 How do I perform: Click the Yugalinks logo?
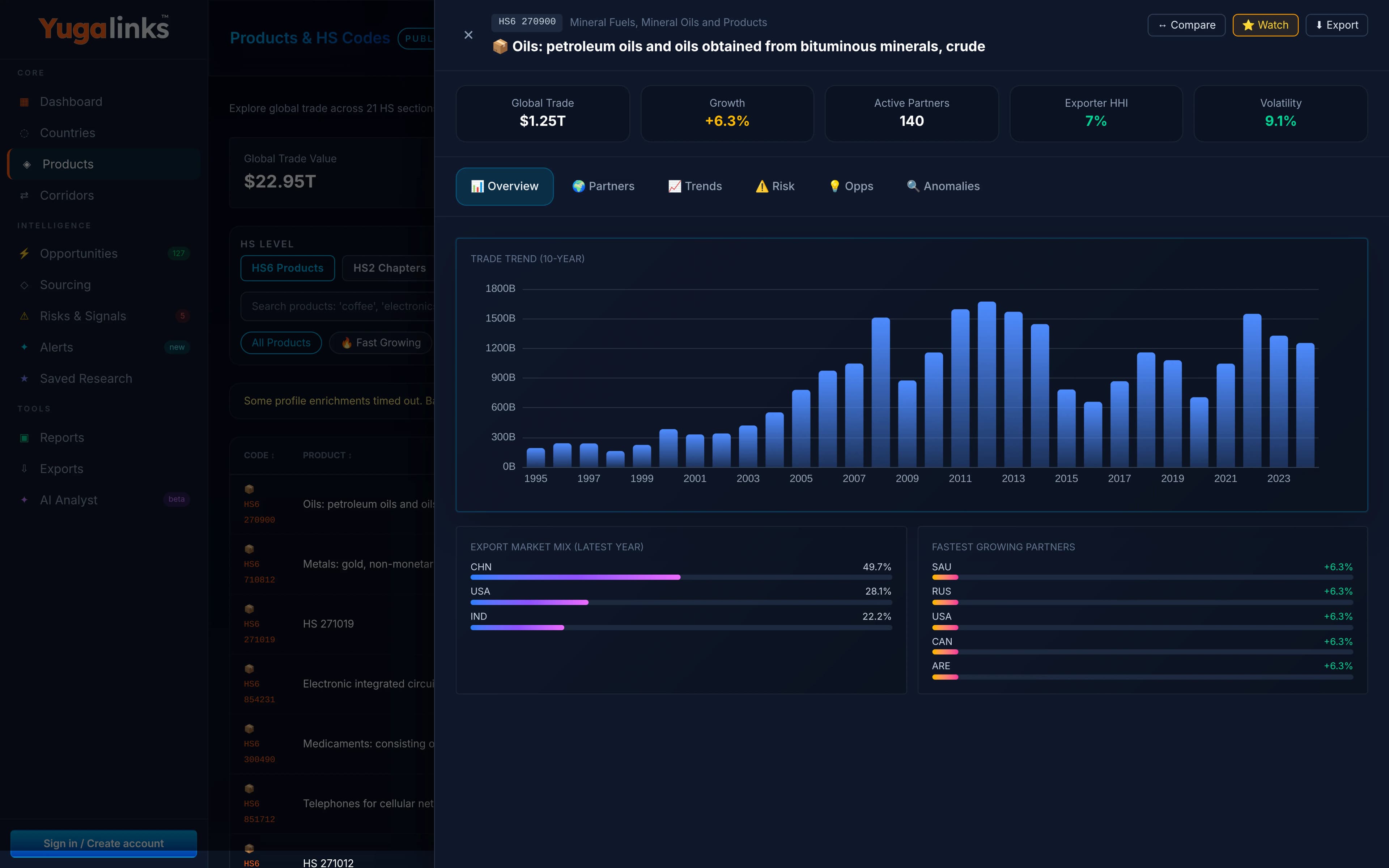tap(103, 29)
